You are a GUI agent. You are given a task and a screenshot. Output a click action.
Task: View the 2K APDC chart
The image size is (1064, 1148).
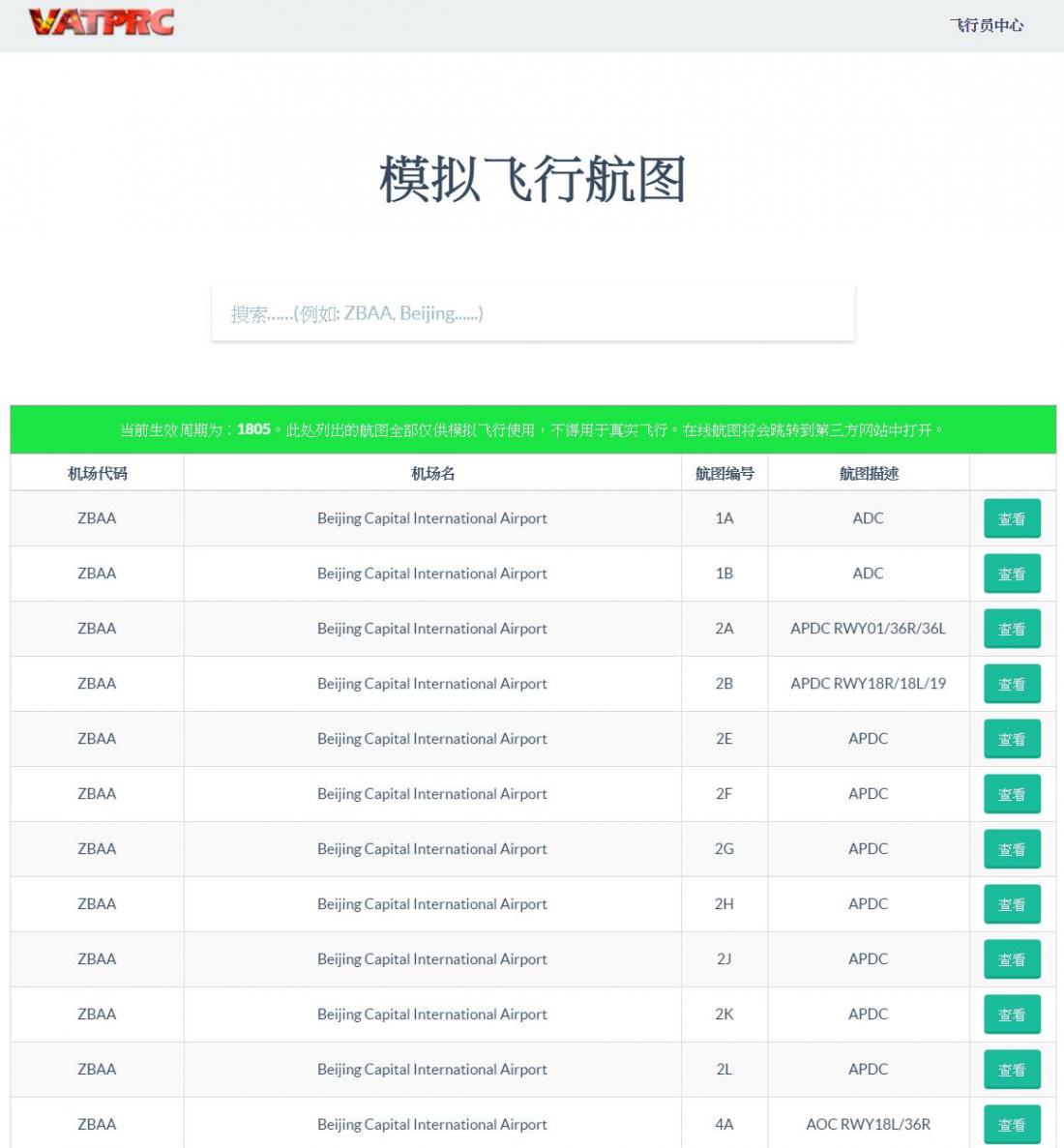(x=1012, y=1014)
